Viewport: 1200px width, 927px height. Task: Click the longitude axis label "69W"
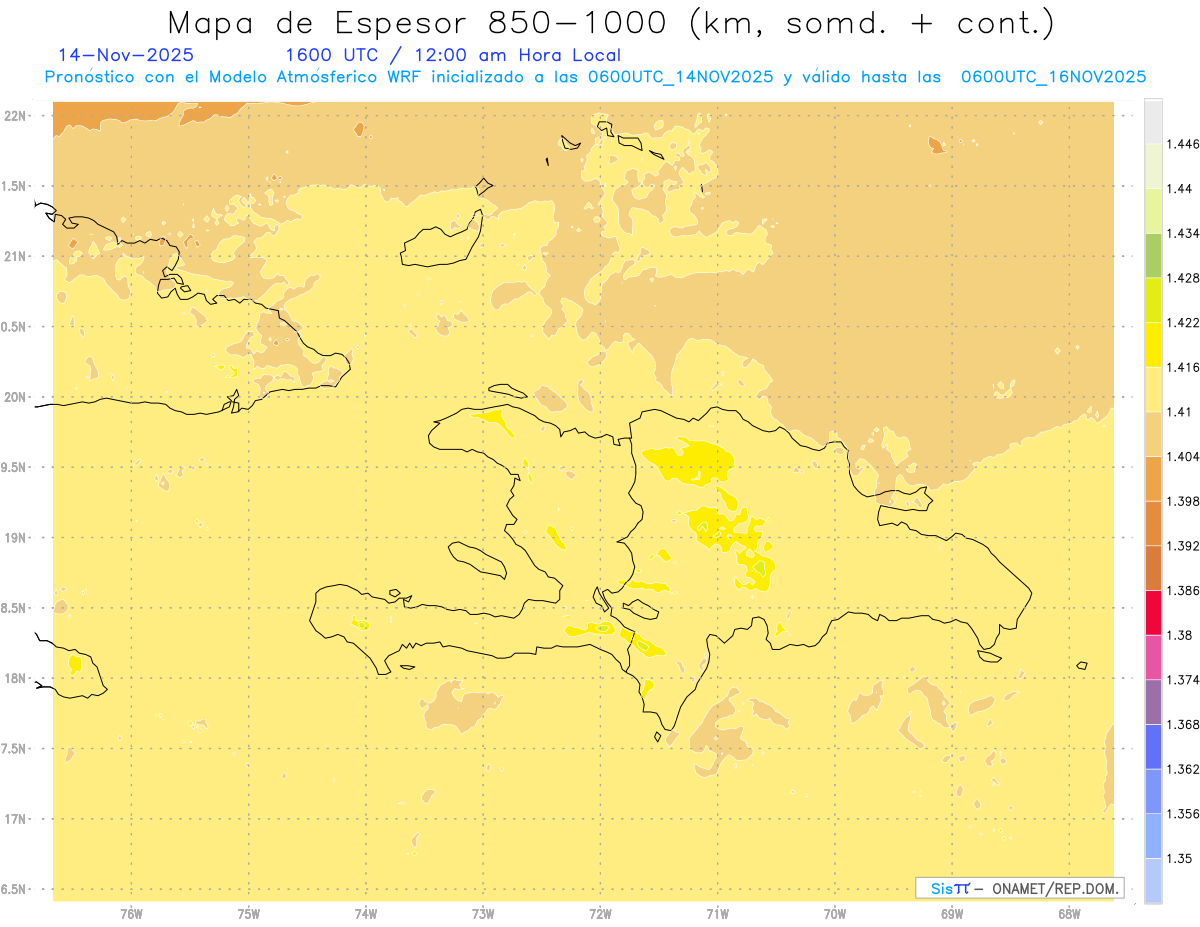(x=952, y=914)
